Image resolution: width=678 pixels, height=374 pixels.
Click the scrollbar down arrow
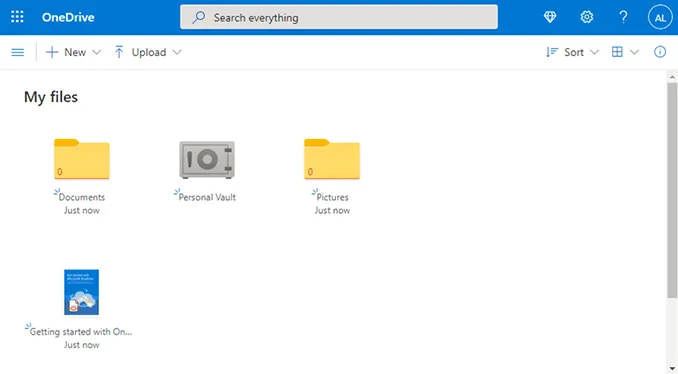click(672, 369)
